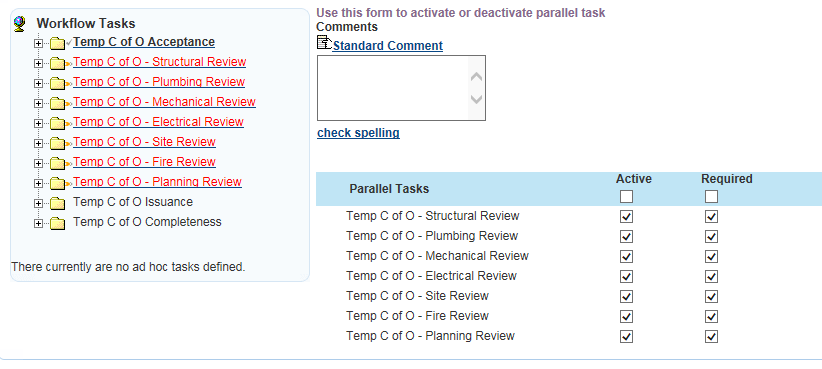Expand the Temp C of O Acceptance node

pos(38,44)
